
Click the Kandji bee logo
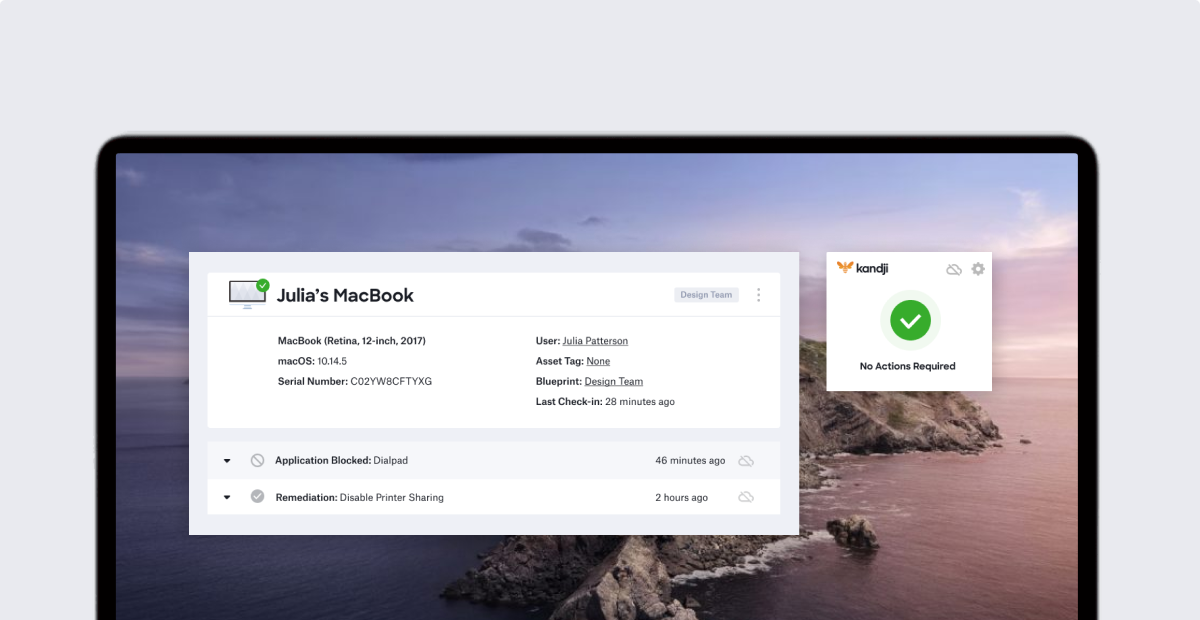pyautogui.click(x=845, y=268)
